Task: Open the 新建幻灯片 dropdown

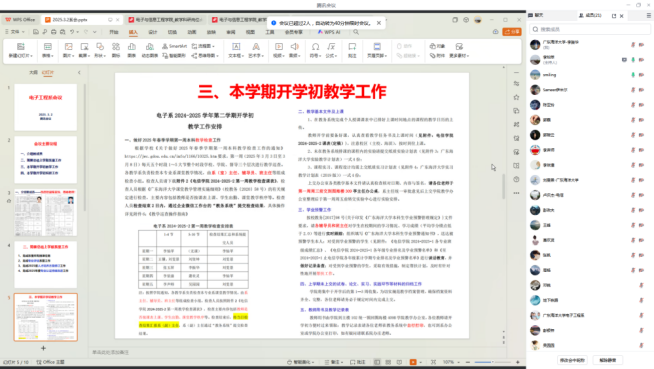Action: click(x=20, y=55)
